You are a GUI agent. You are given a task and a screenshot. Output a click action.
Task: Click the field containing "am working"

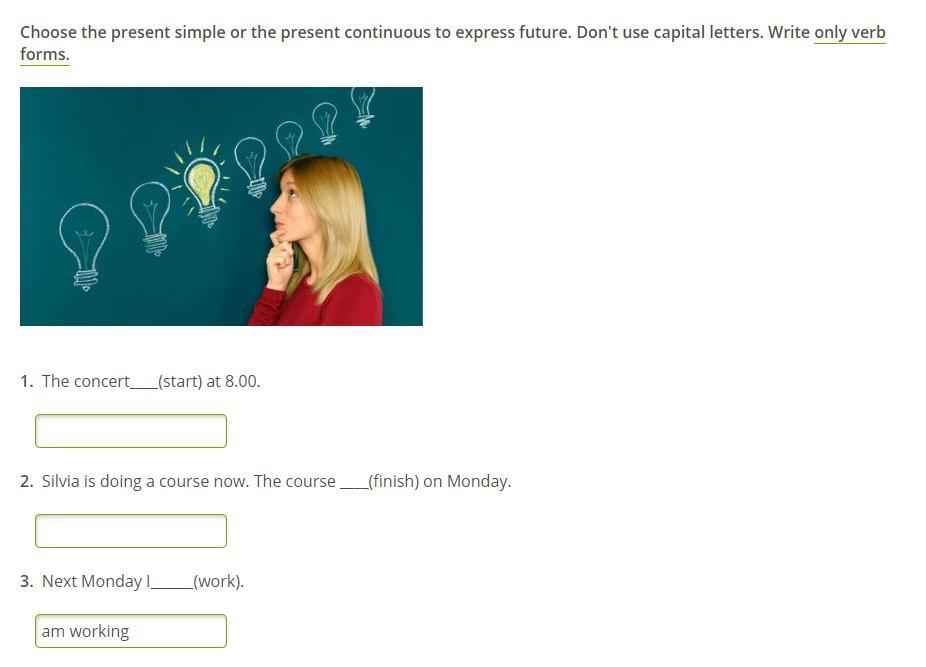pos(131,631)
